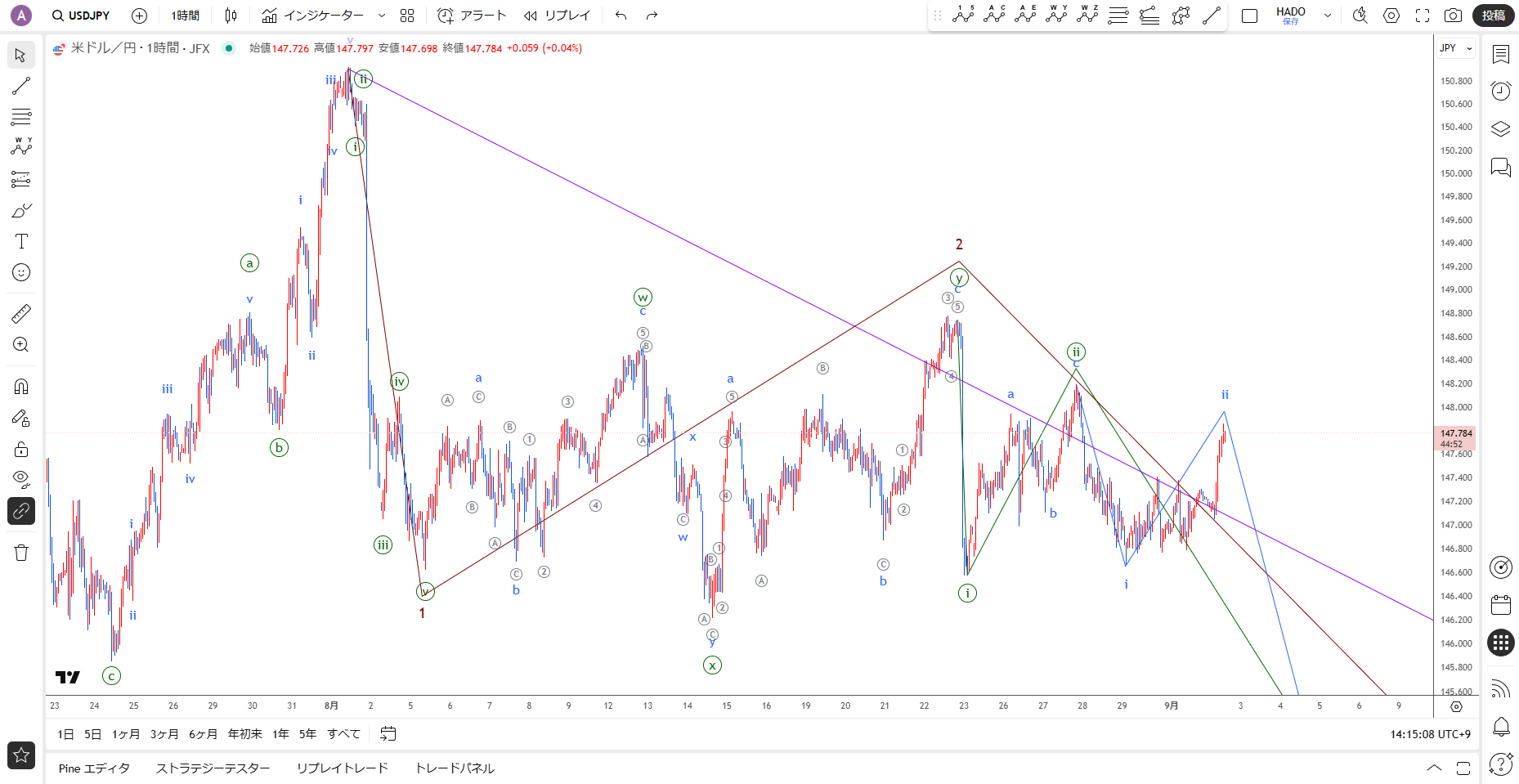Activate the magnet snapping mode
The height and width of the screenshot is (784, 1519).
(x=21, y=386)
